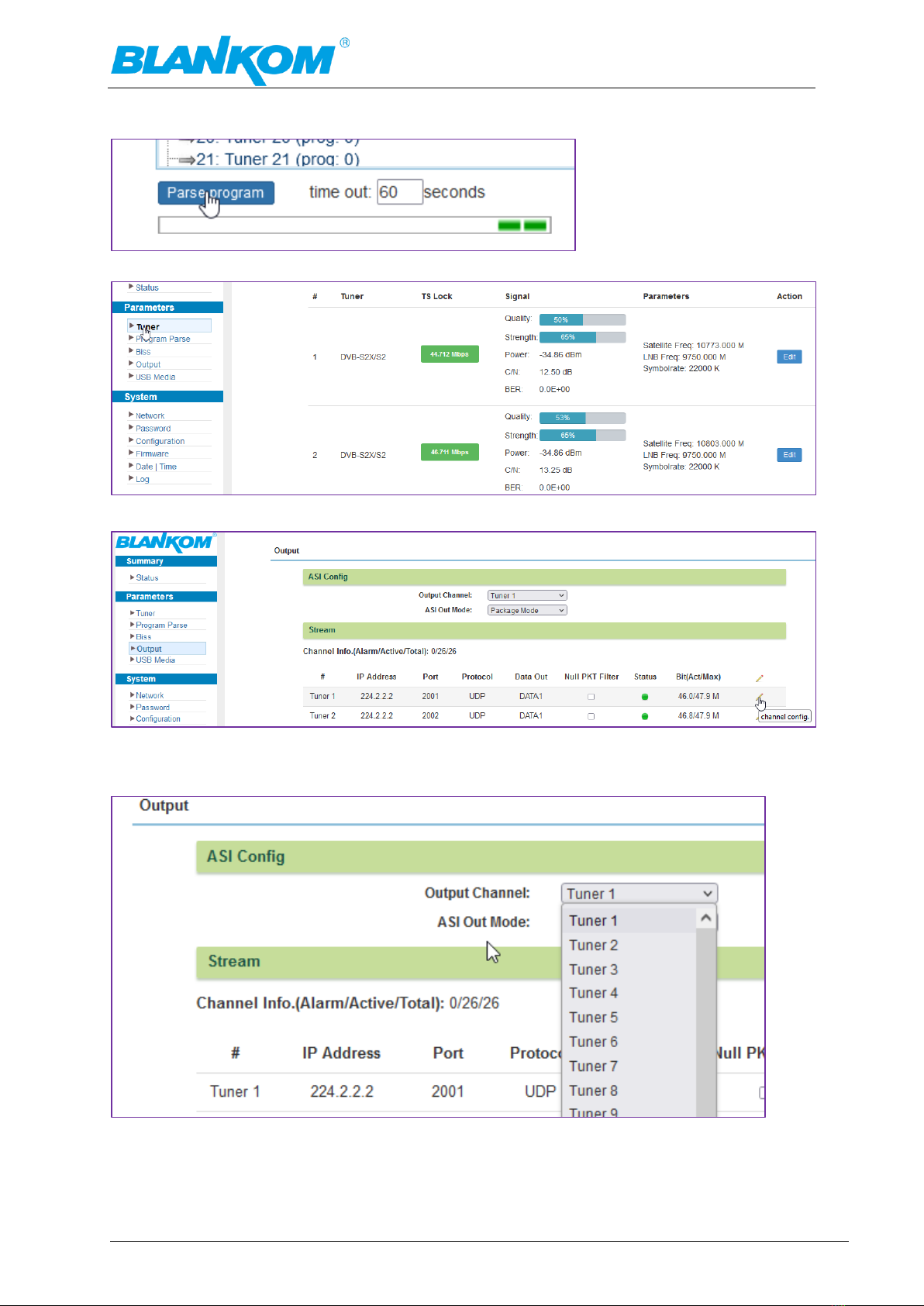Viewport: 924px width, 1306px height.
Task: Click 'Satellite Freq: 10803.000 M' parameter text
Action: (x=693, y=443)
